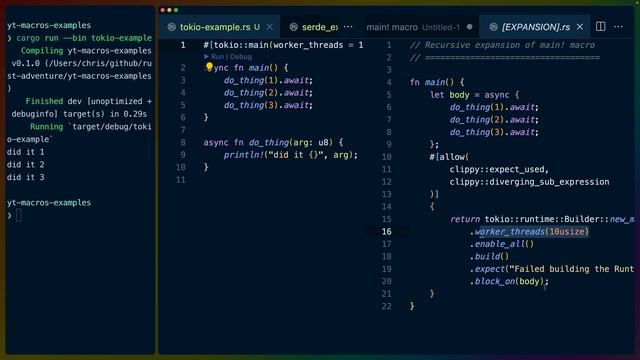
Task: Click Rust file icon on serde tab
Action: pyautogui.click(x=293, y=27)
